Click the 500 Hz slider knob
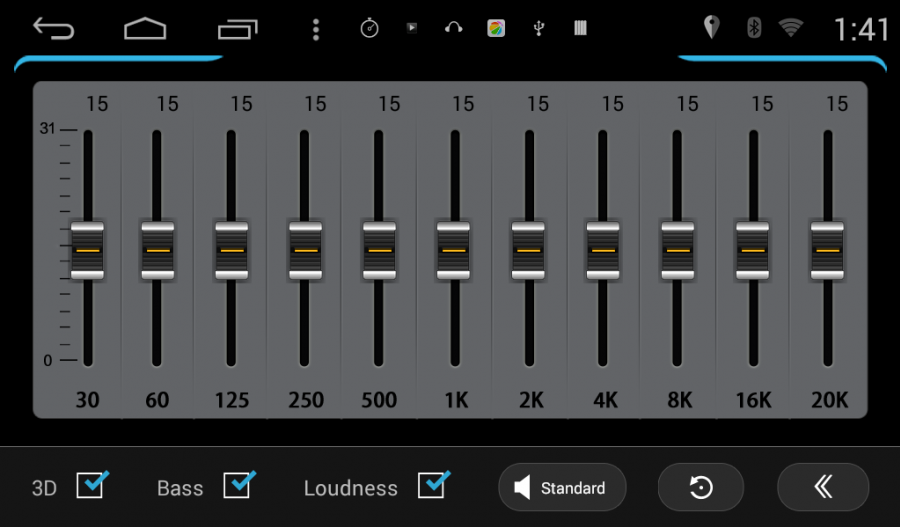Screen dimensions: 900x527 (379, 250)
